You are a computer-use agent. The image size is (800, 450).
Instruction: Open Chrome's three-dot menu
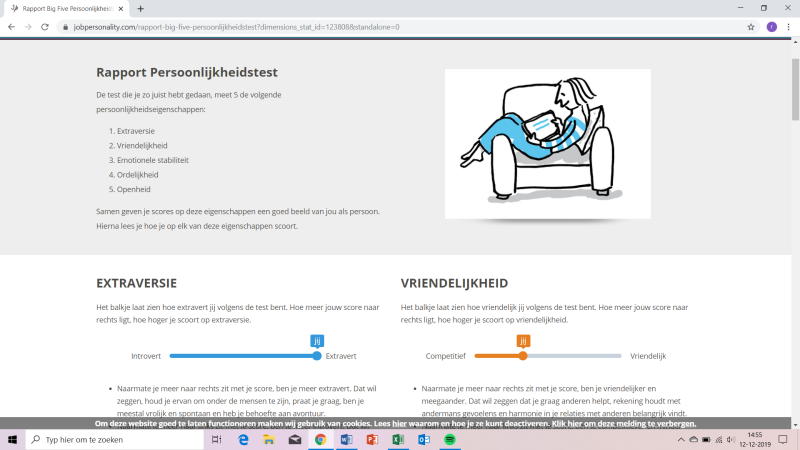[789, 27]
